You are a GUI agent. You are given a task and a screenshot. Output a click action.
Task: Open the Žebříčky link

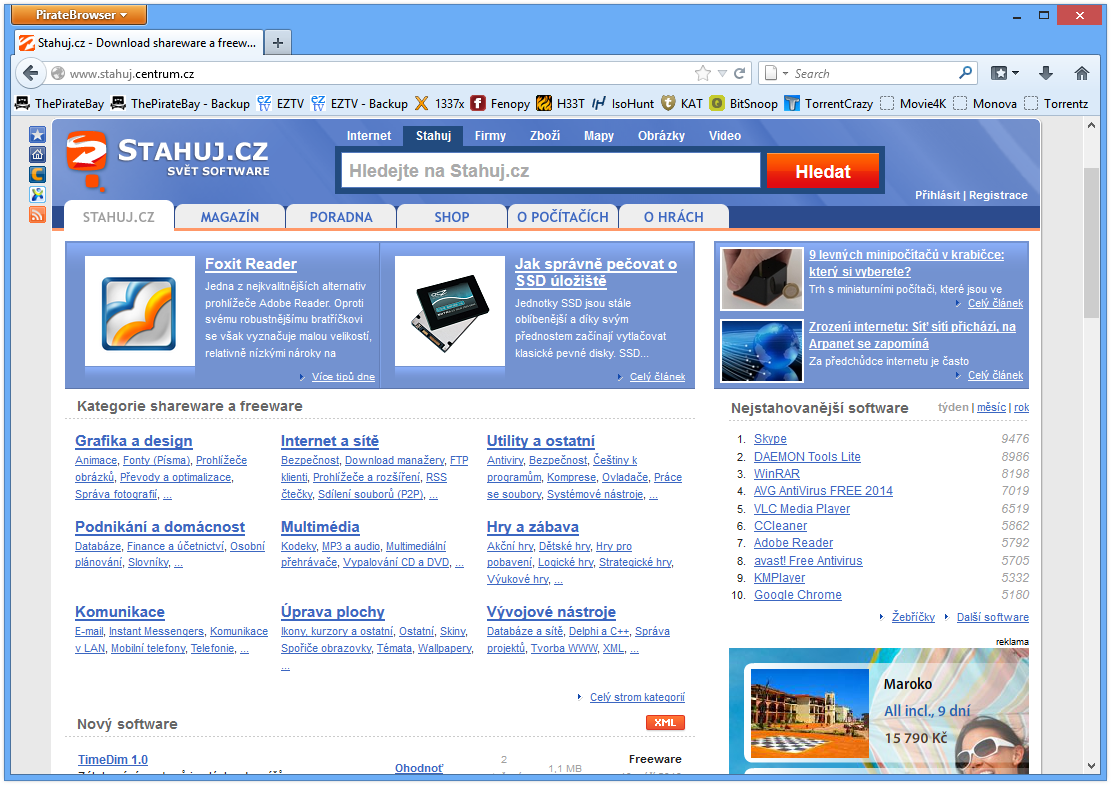pos(913,617)
